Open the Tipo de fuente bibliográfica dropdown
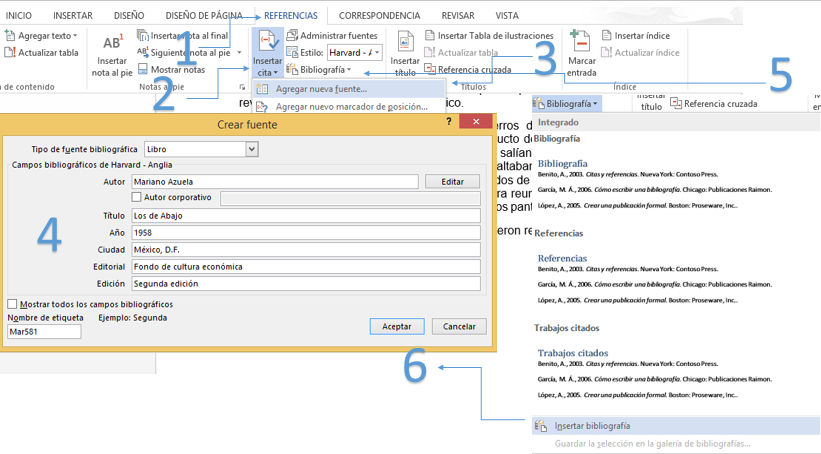 click(x=252, y=149)
